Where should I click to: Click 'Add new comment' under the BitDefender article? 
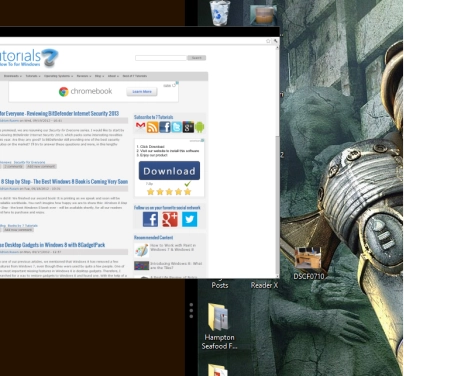click(41, 166)
